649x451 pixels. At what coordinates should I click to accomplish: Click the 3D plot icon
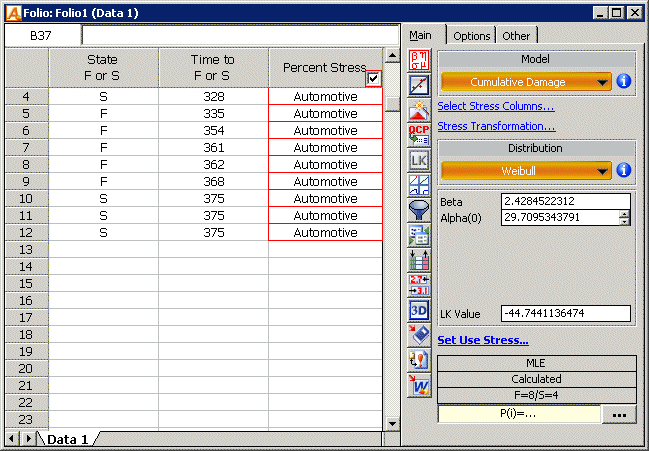point(419,310)
